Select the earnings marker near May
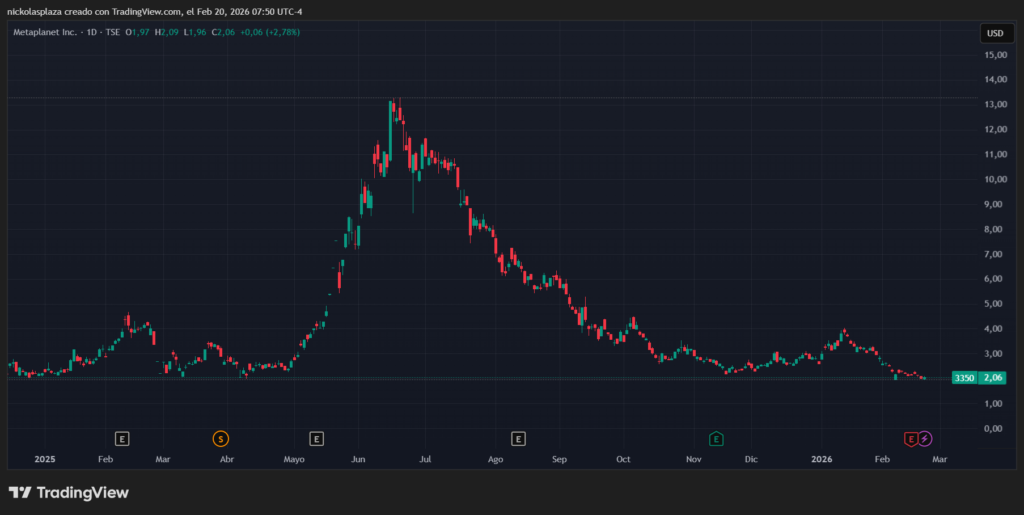This screenshot has width=1024, height=515. tap(316, 438)
